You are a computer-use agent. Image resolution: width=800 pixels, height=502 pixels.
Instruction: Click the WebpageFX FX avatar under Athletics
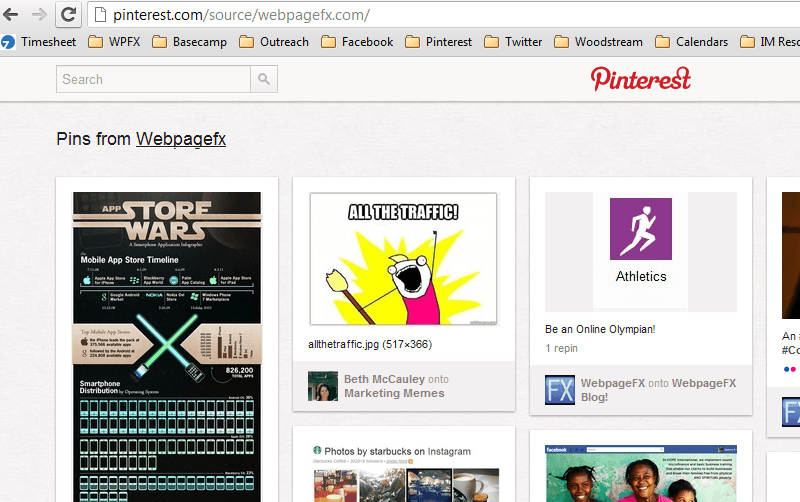pos(560,390)
